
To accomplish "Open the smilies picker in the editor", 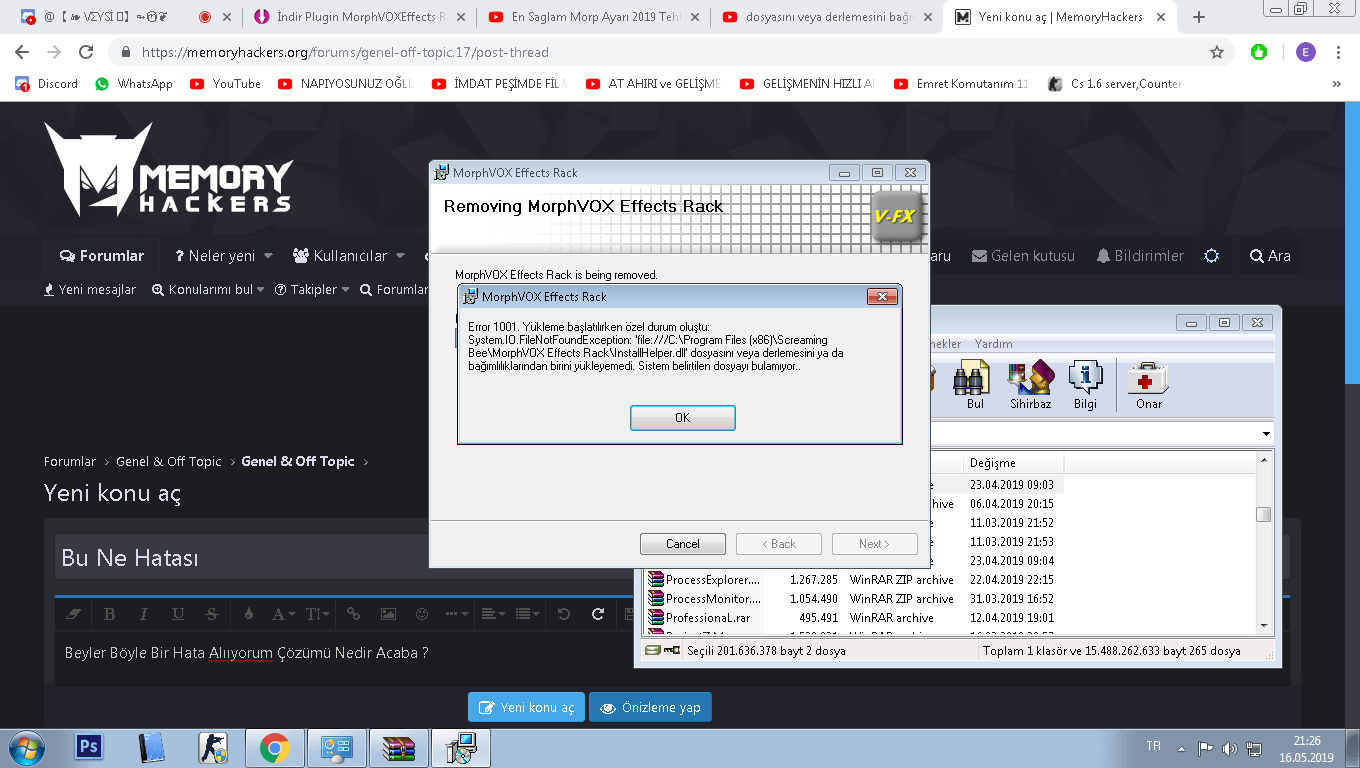I will (x=422, y=614).
